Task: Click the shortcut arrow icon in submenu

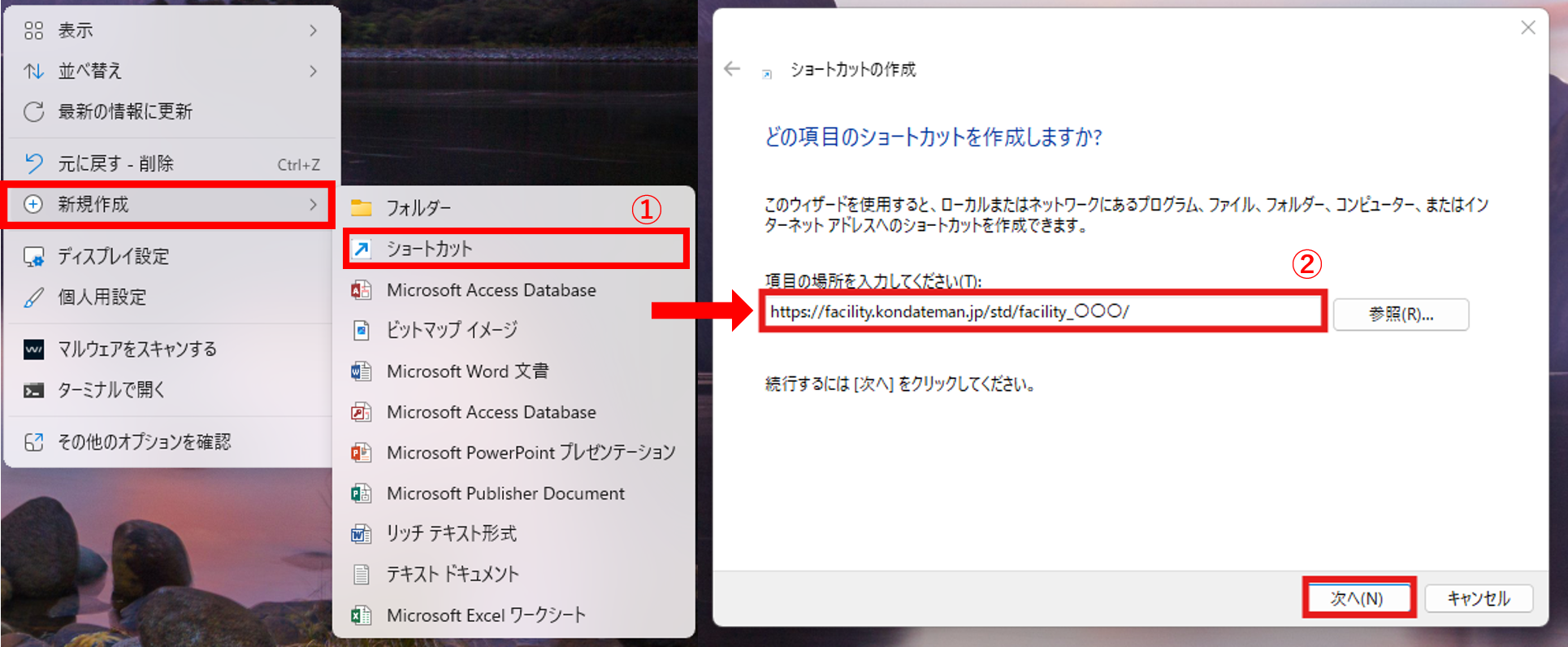Action: pyautogui.click(x=362, y=249)
